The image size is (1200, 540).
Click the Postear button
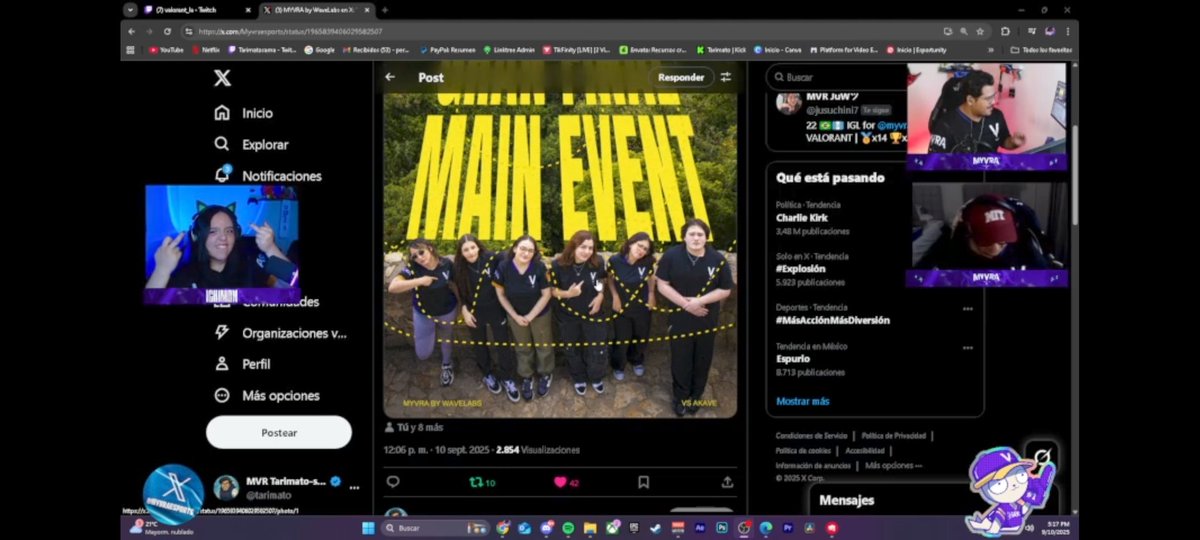click(x=279, y=432)
